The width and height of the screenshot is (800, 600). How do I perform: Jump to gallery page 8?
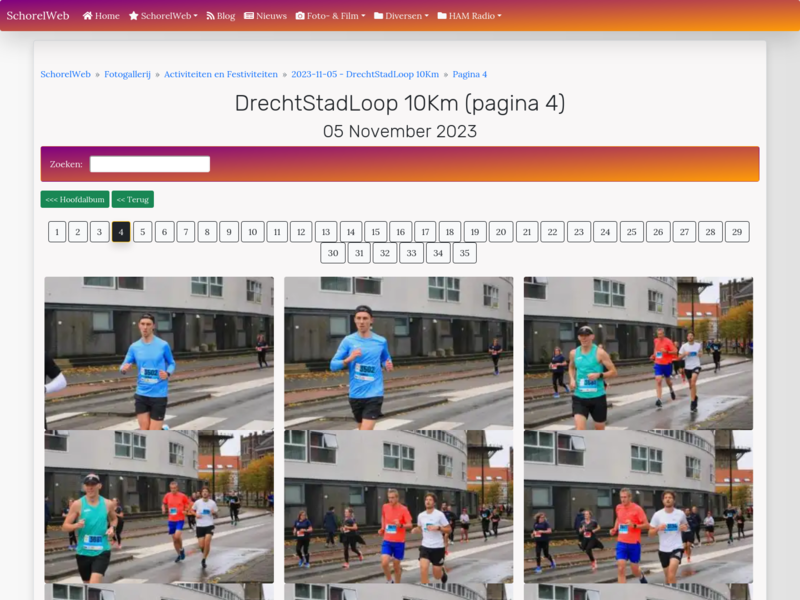pos(207,232)
